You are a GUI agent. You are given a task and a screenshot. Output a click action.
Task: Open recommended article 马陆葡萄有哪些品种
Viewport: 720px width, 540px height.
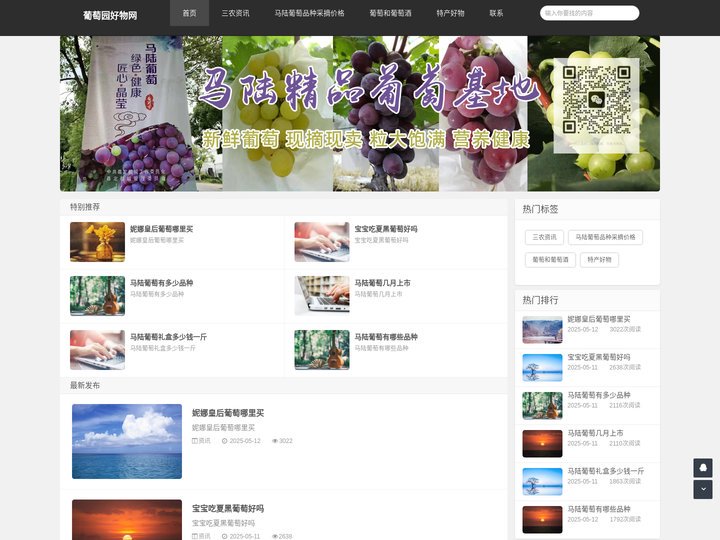[386, 337]
